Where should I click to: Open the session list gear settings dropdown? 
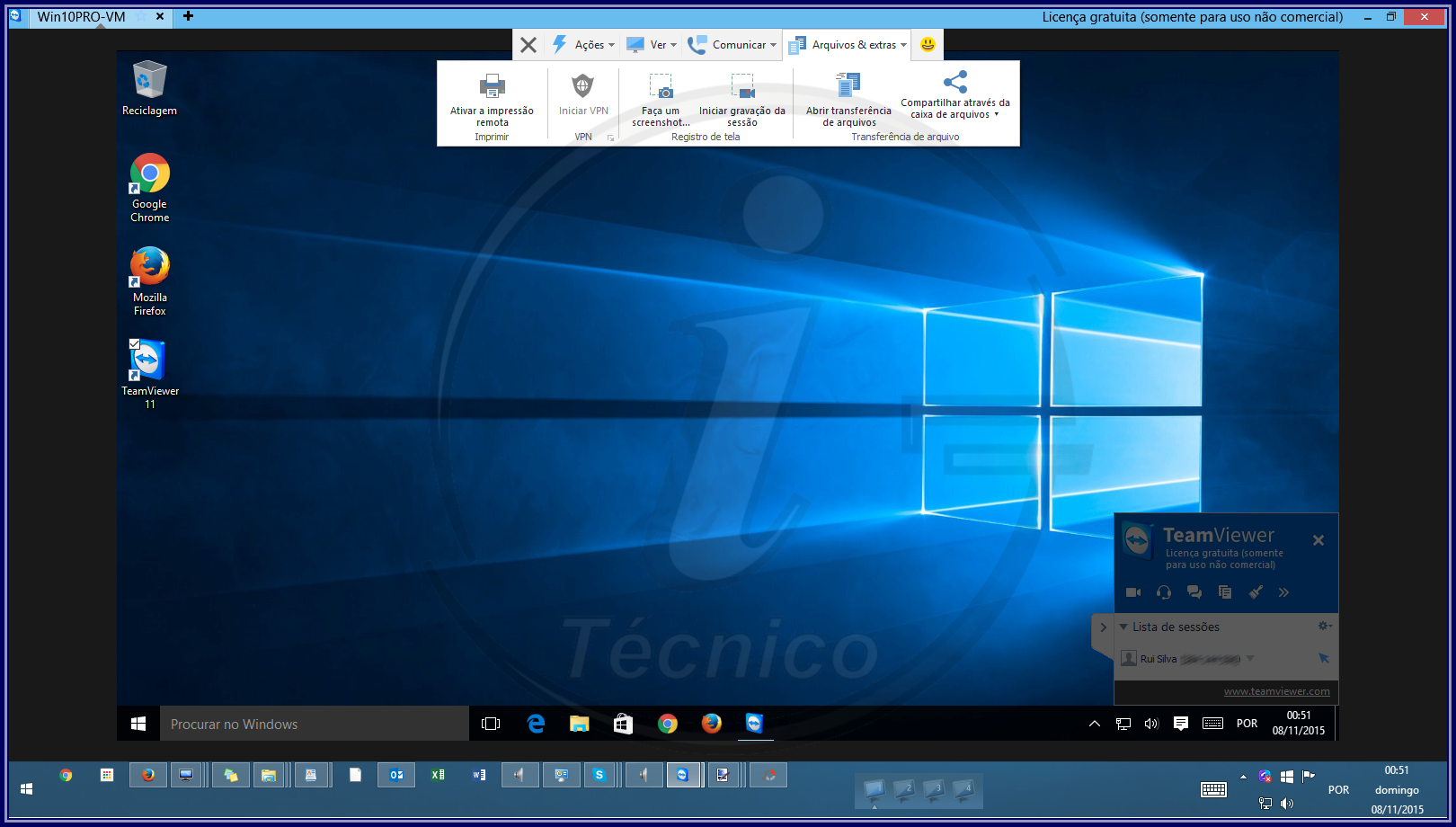[1324, 626]
